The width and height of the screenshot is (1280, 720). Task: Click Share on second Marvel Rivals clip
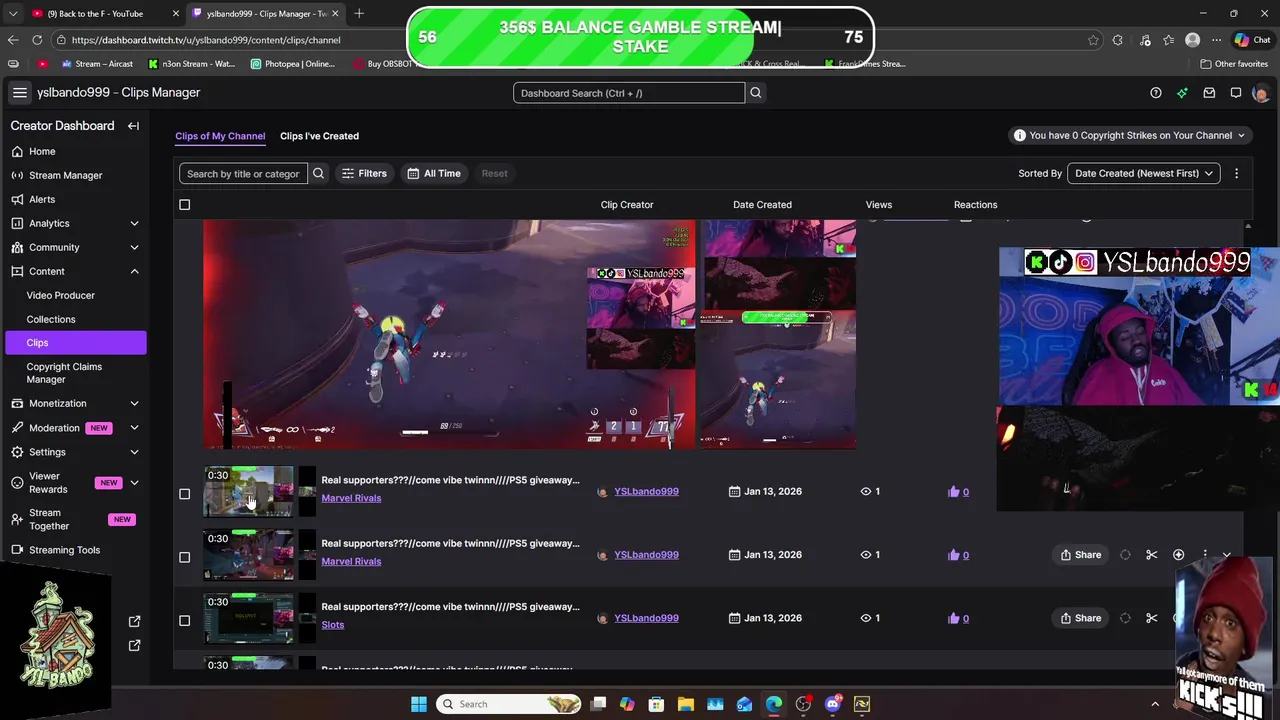coord(1081,555)
